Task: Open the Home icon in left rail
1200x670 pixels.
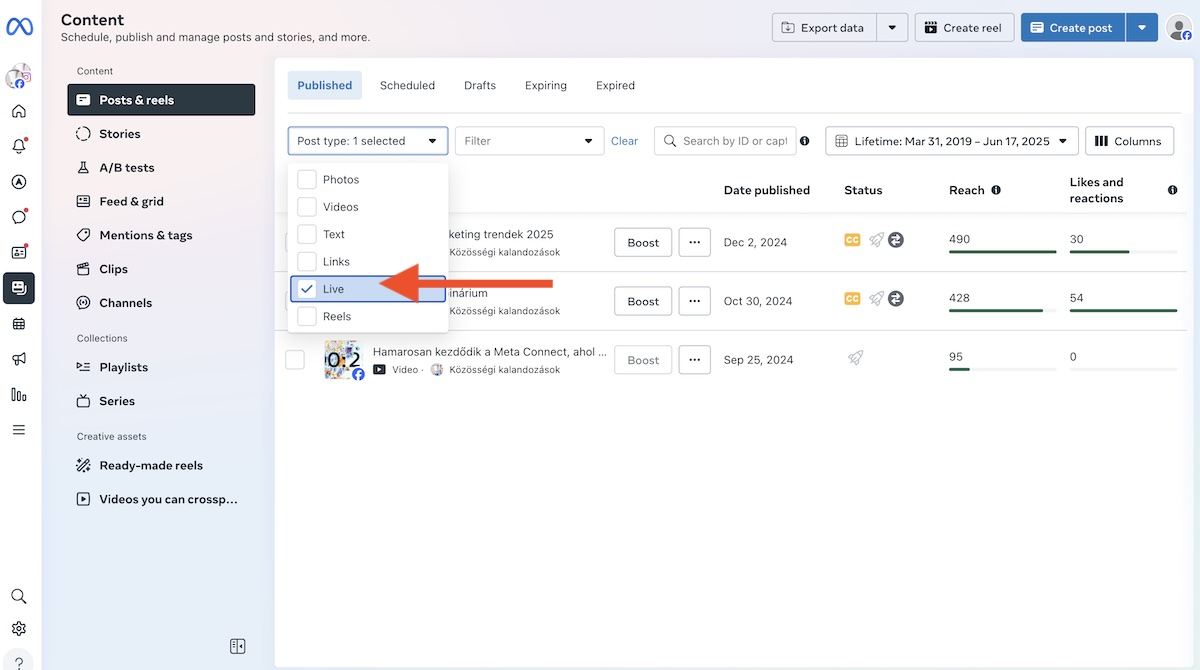Action: [19, 111]
